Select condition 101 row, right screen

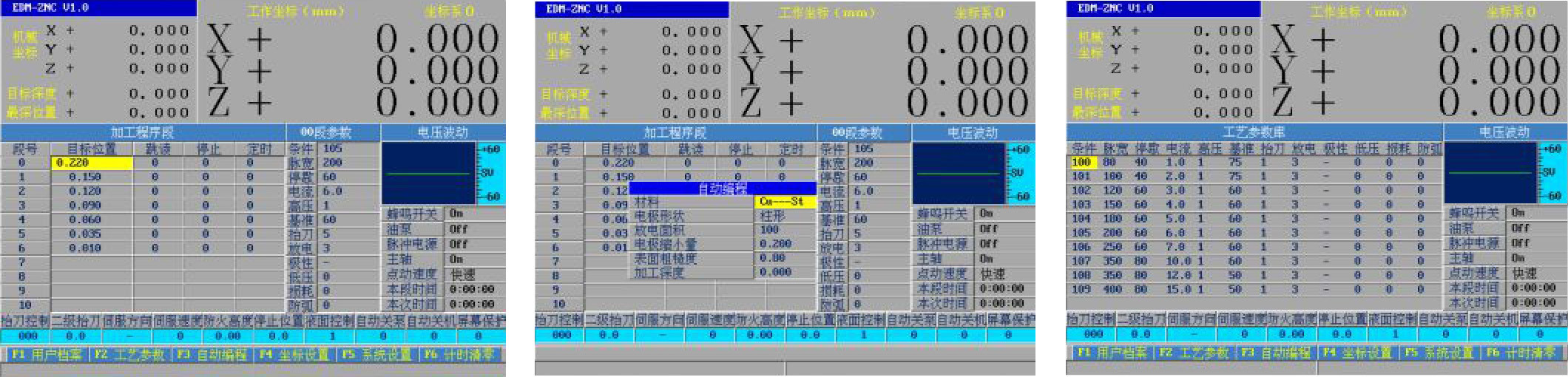coord(1254,176)
